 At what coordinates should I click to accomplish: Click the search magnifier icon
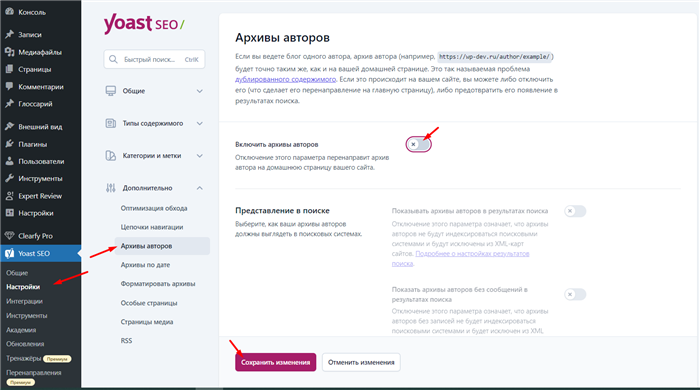(x=113, y=59)
